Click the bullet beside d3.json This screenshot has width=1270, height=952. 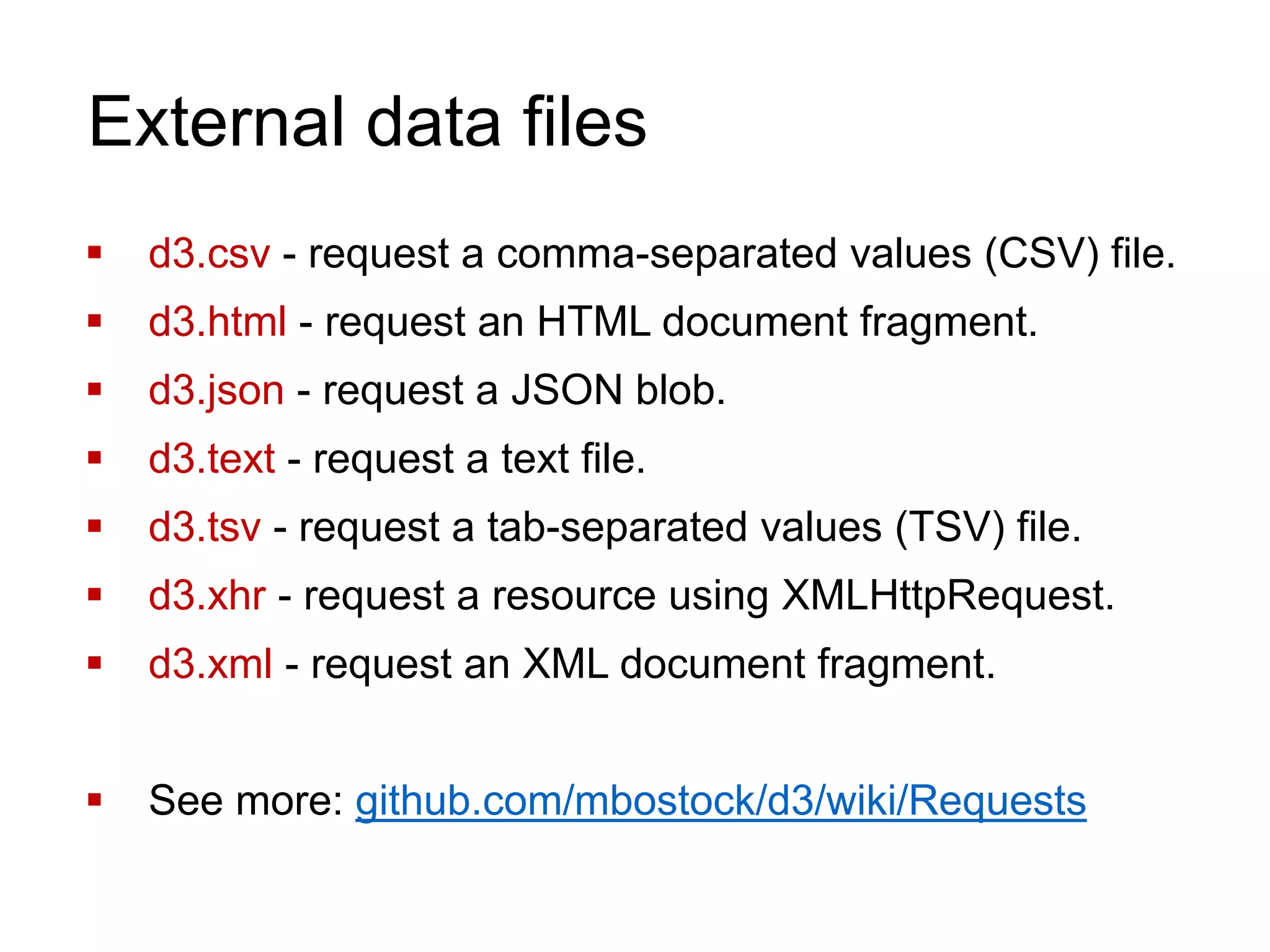94,389
